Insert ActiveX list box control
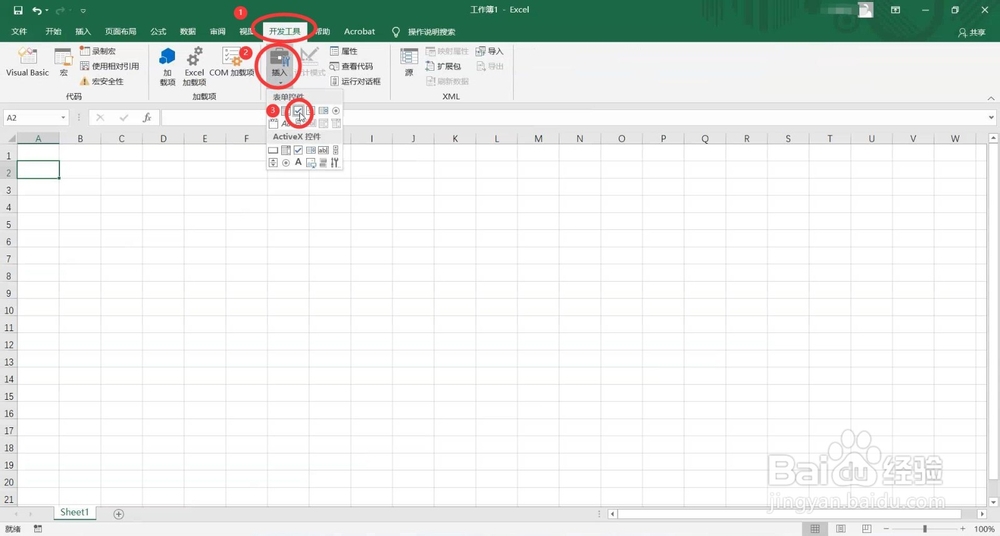The height and width of the screenshot is (536, 1000). [x=311, y=150]
